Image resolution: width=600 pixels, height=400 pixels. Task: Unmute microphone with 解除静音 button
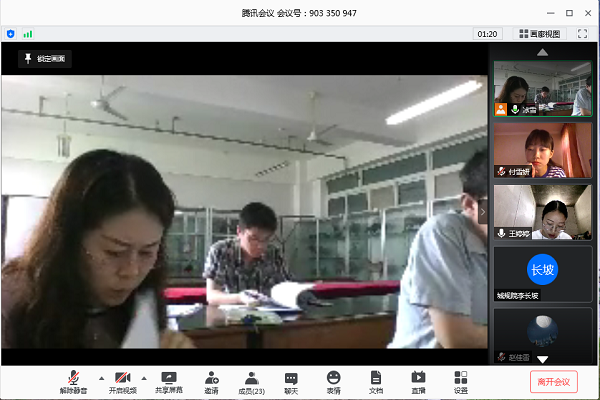click(73, 381)
